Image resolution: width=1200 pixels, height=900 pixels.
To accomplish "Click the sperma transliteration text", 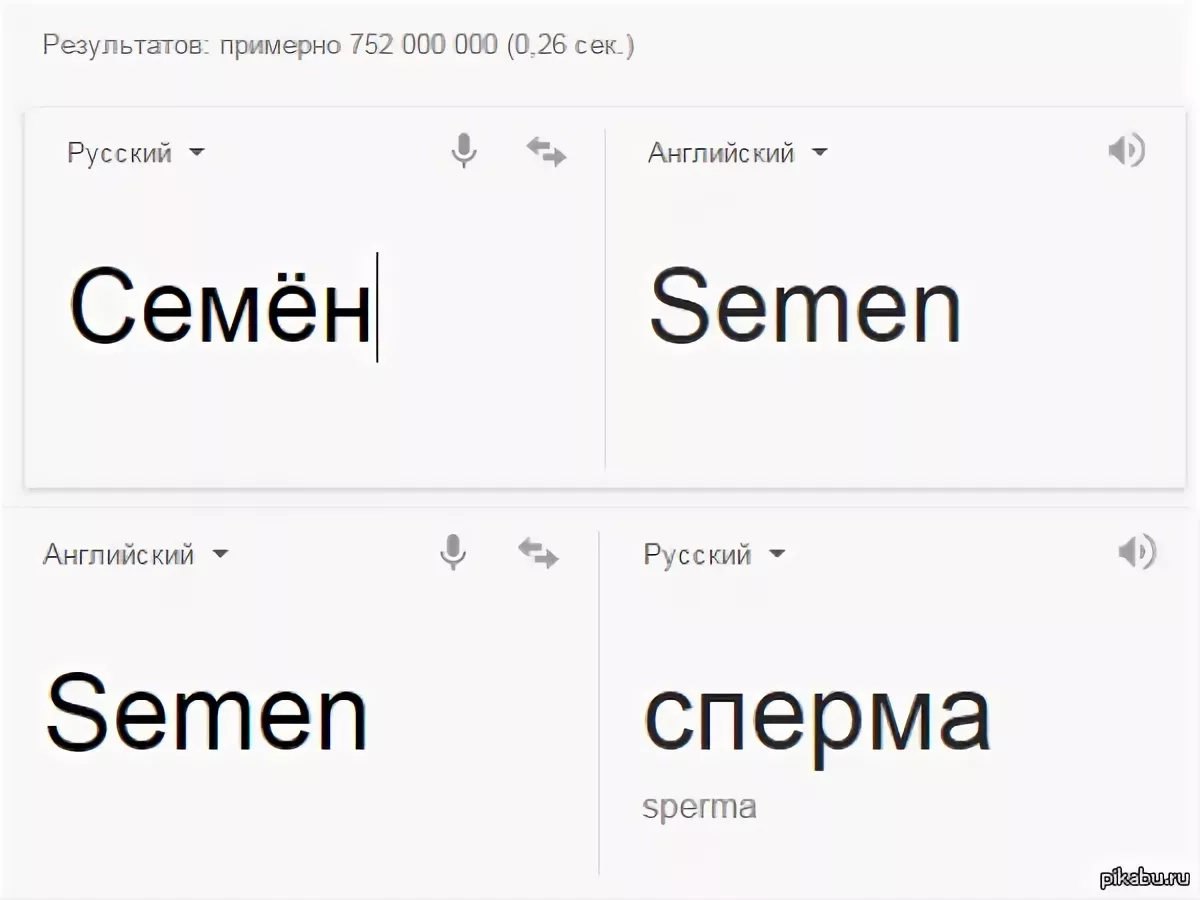I will (x=699, y=806).
